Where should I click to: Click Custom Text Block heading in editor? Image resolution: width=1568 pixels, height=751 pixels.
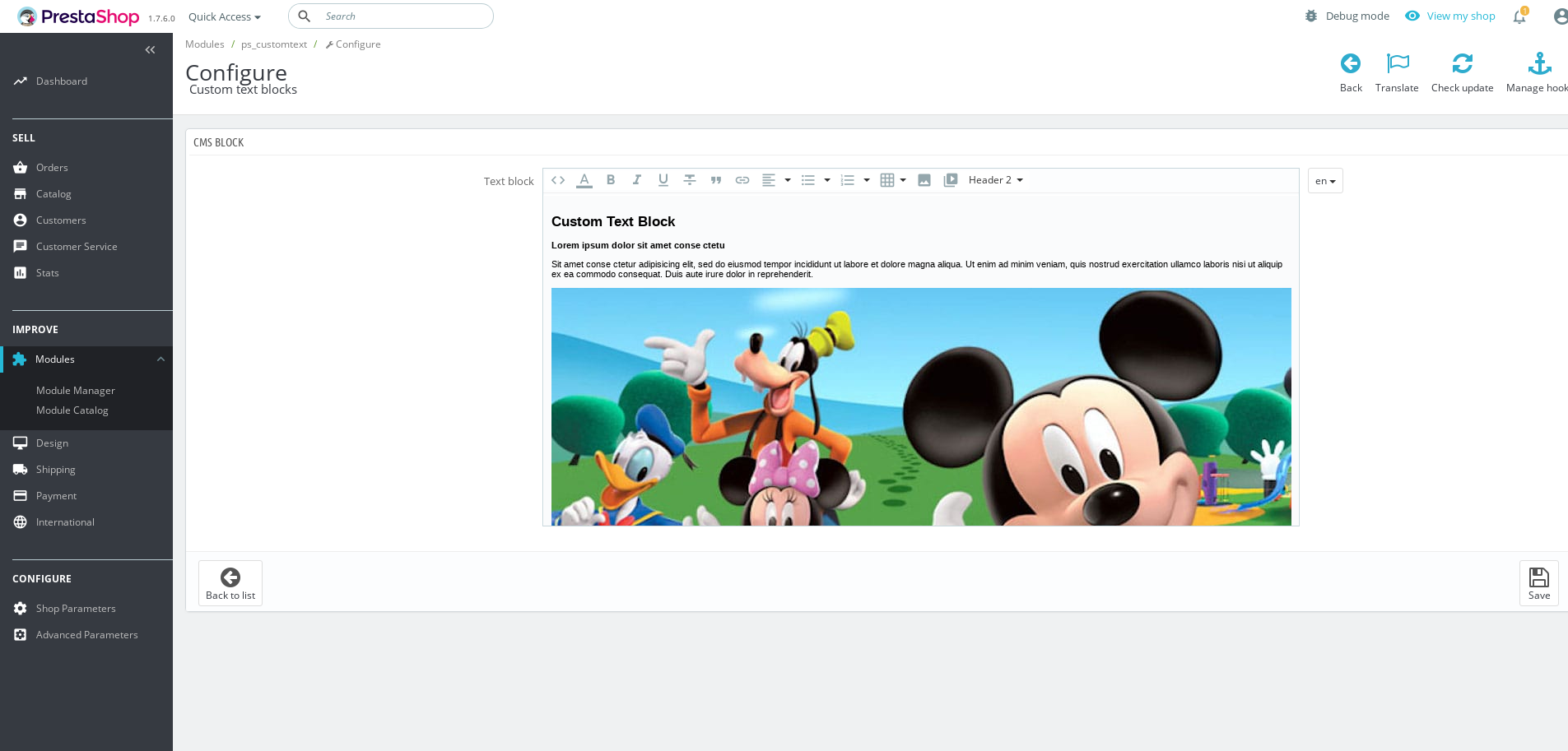coord(613,221)
